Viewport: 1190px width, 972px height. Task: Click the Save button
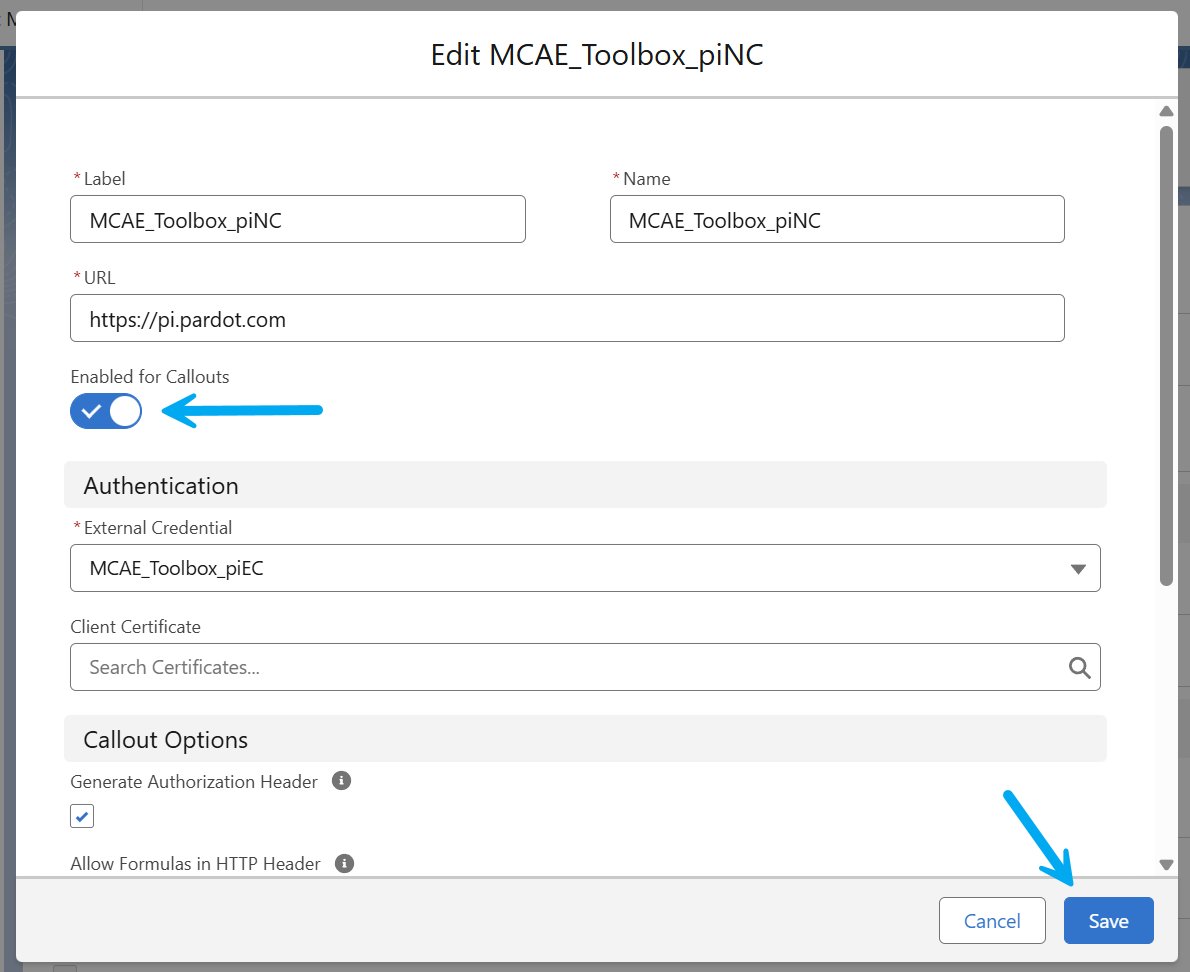pyautogui.click(x=1109, y=920)
